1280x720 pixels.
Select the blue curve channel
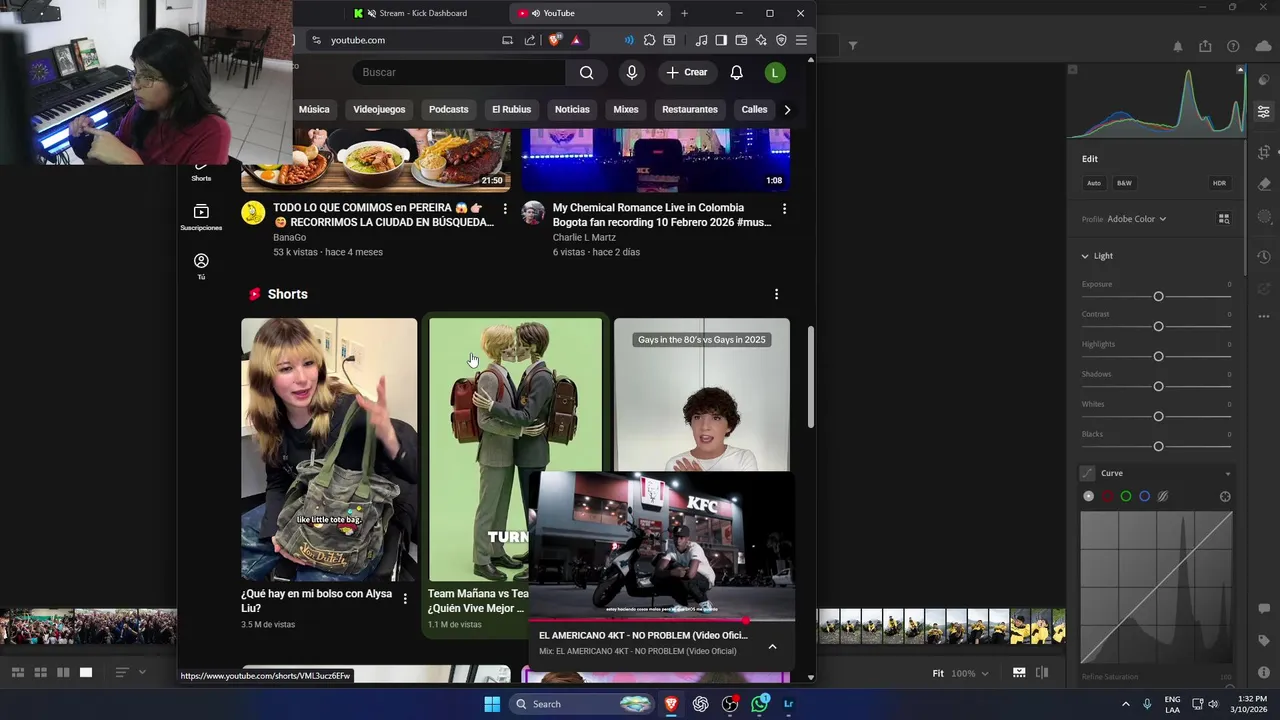[1145, 496]
